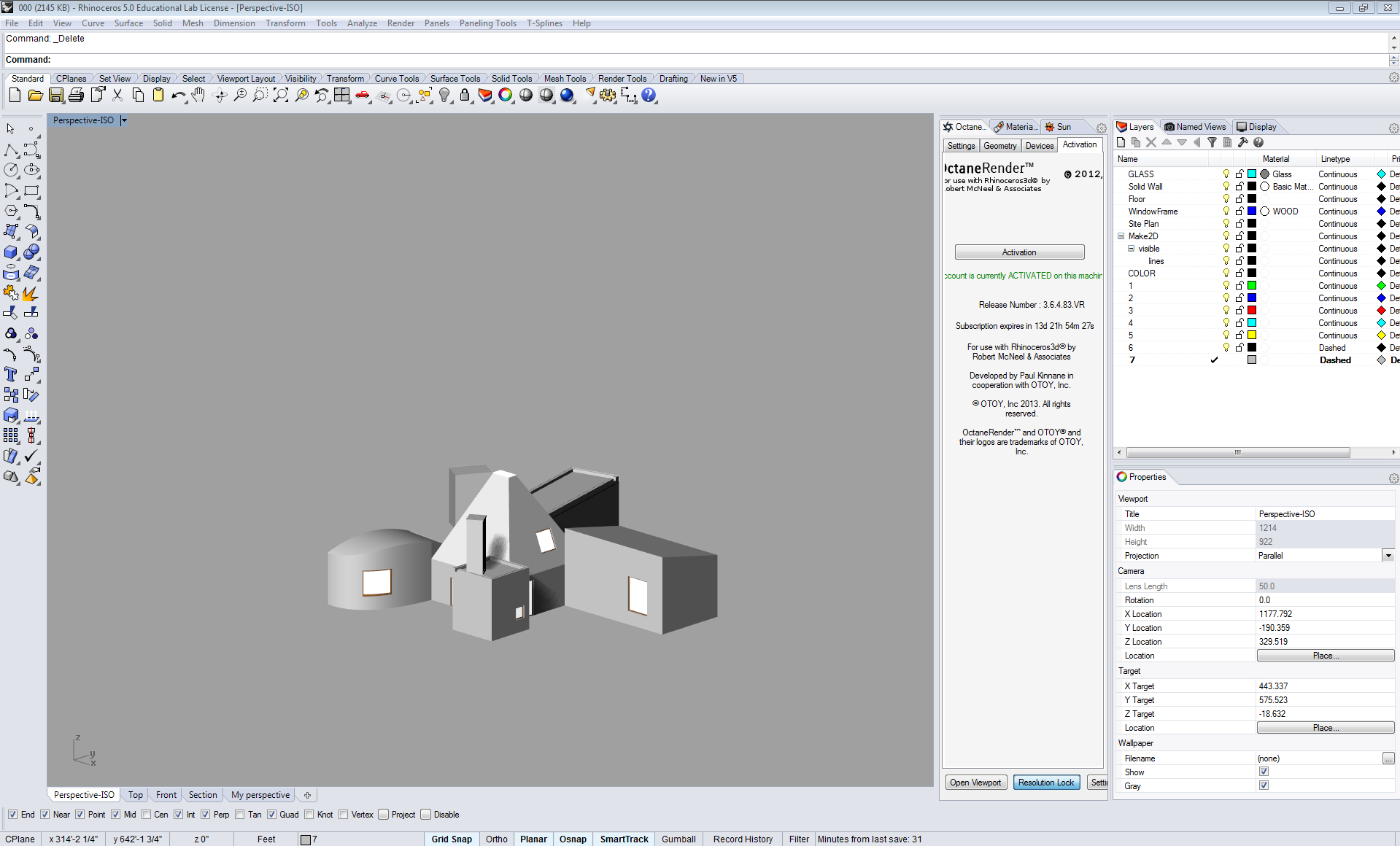Click the red car icon in toolbar
This screenshot has width=1400, height=846.
(363, 96)
